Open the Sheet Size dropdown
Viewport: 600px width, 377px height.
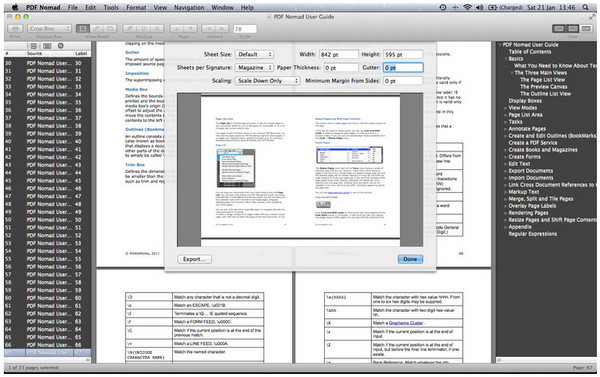[254, 54]
